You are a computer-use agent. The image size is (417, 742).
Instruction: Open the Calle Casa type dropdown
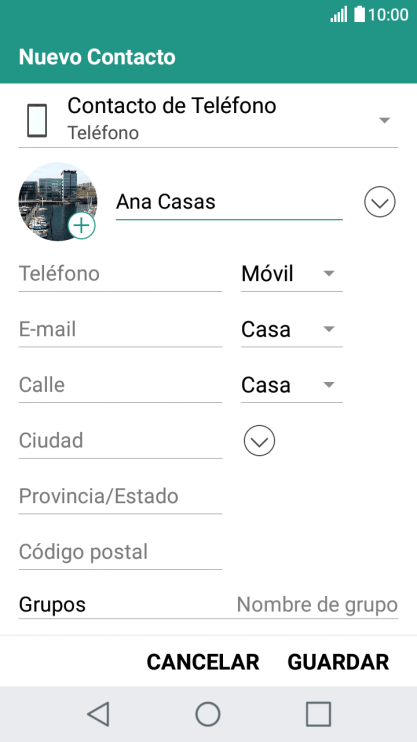pos(292,385)
